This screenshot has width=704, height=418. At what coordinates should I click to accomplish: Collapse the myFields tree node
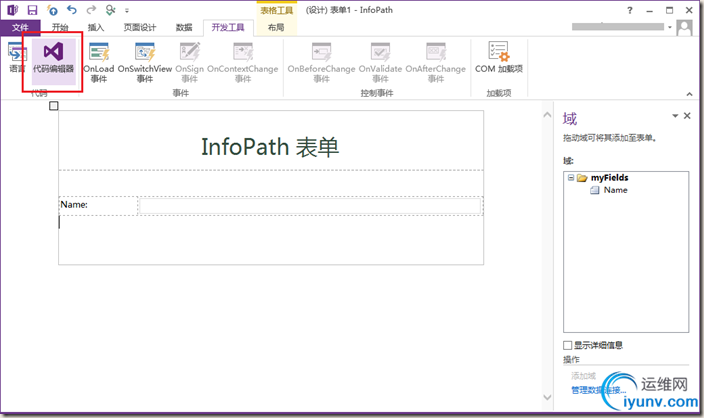[571, 177]
